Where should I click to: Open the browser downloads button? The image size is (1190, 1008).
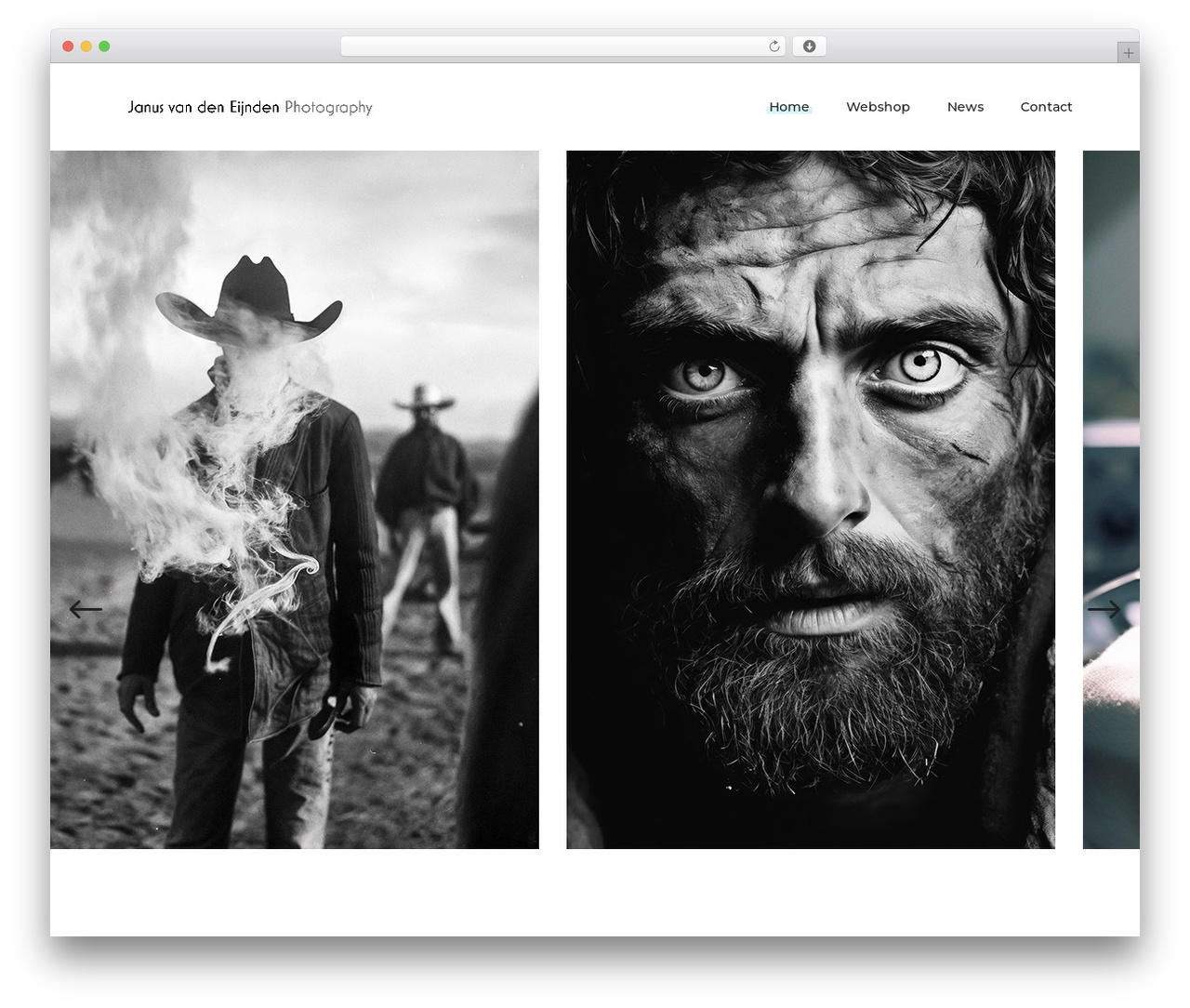tap(809, 46)
